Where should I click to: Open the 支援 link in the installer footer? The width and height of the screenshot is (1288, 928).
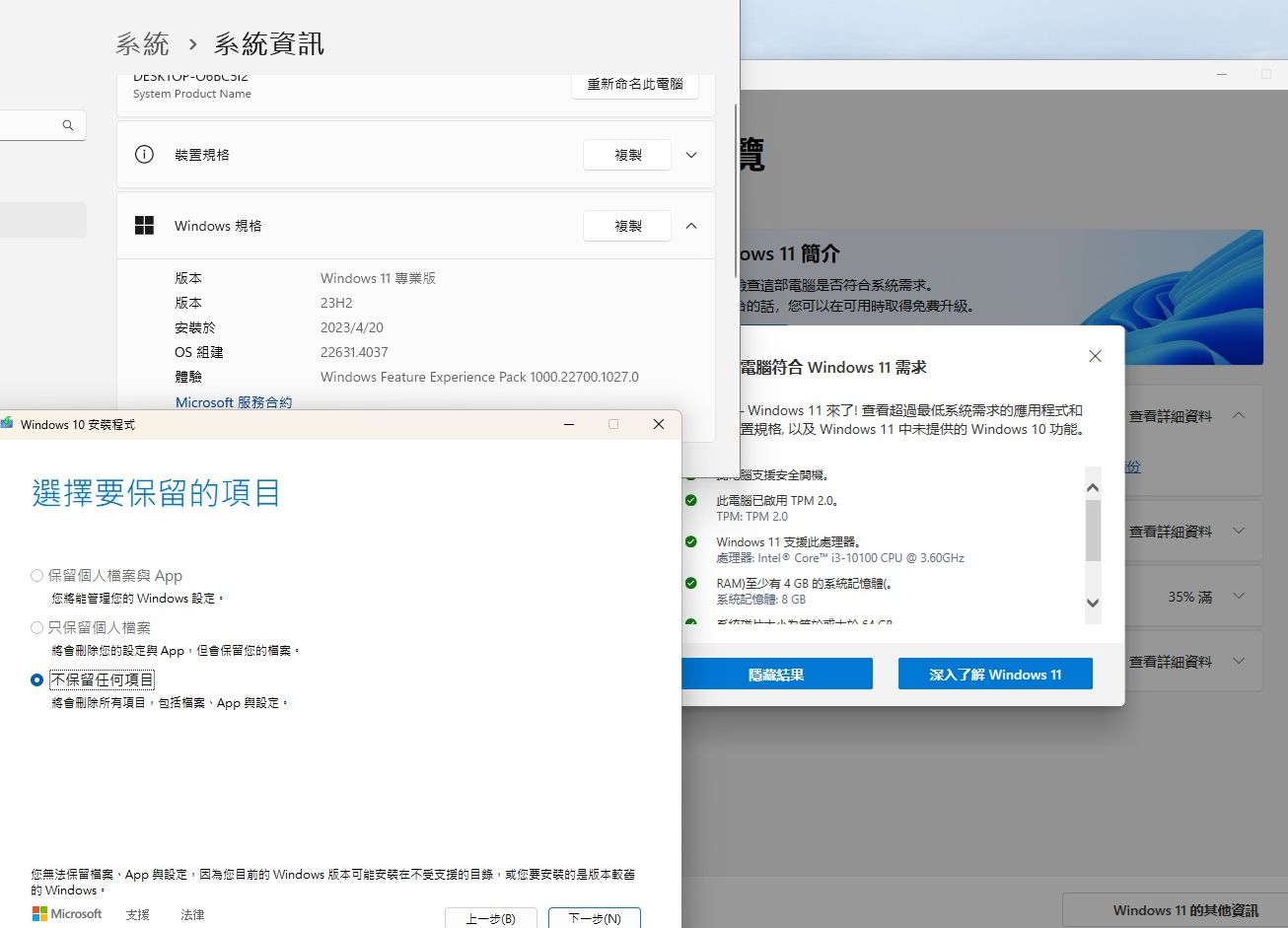coord(138,914)
